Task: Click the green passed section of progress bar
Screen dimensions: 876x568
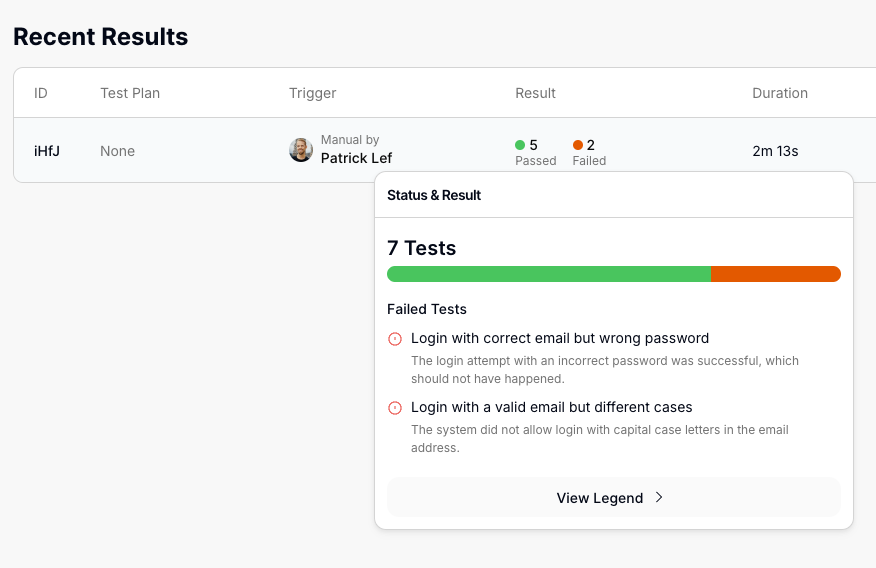Action: point(548,274)
